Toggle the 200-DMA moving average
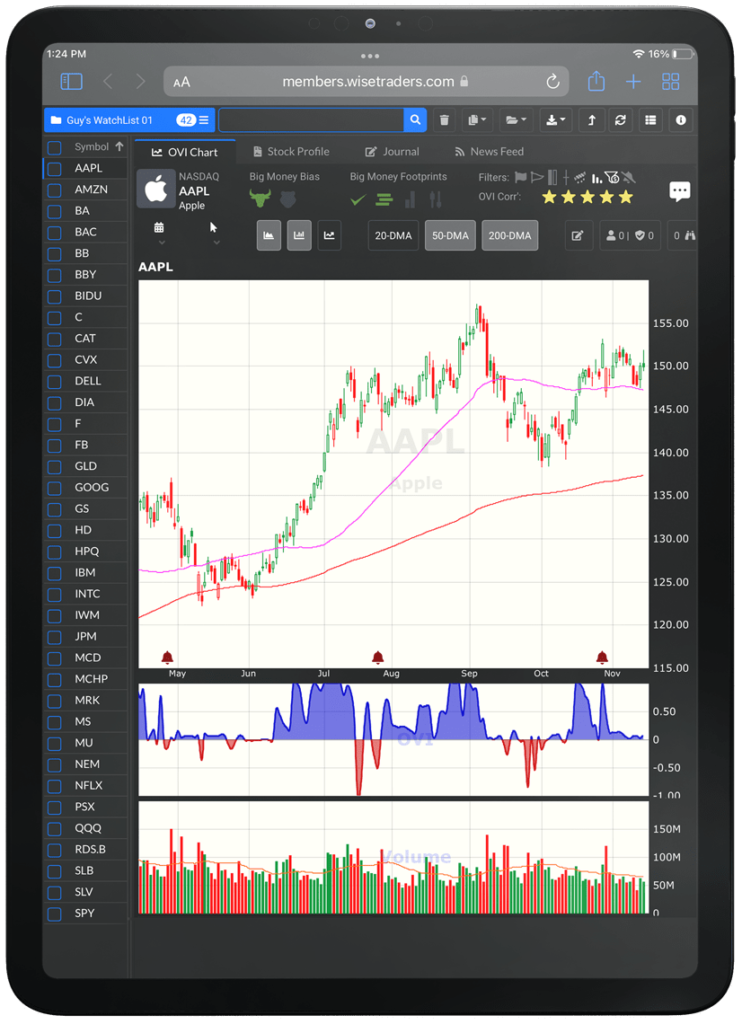 click(x=509, y=236)
